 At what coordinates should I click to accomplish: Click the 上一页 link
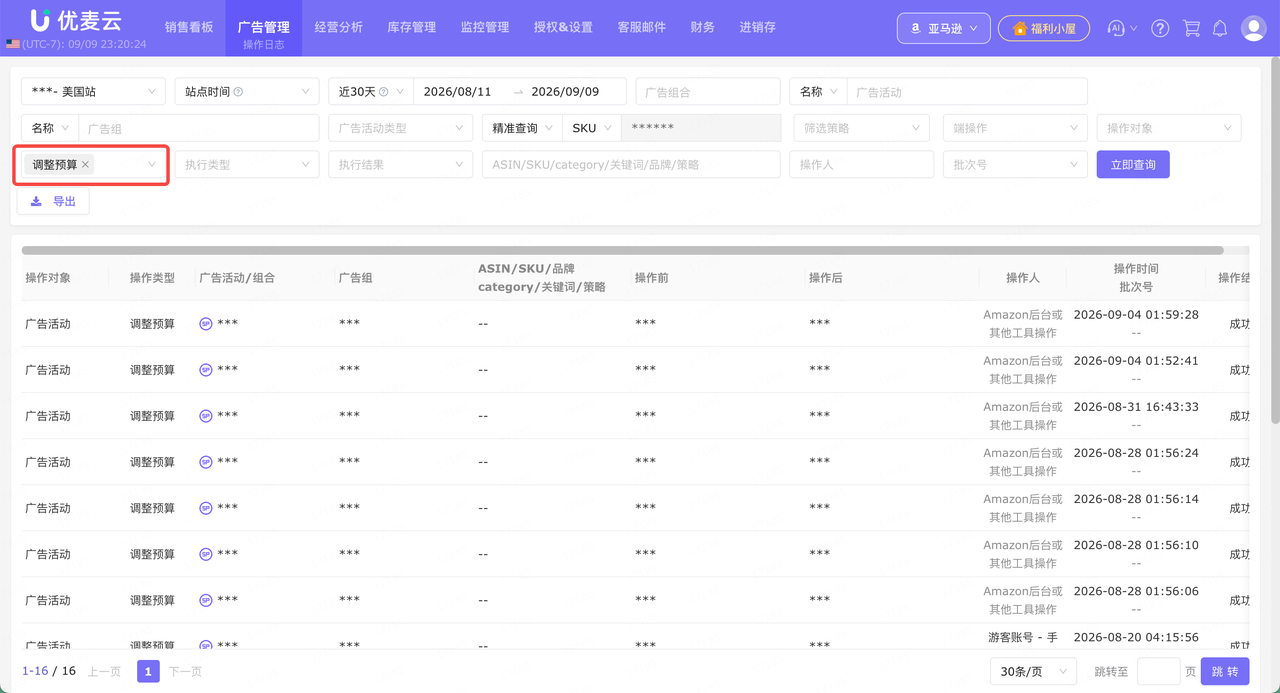pos(105,672)
